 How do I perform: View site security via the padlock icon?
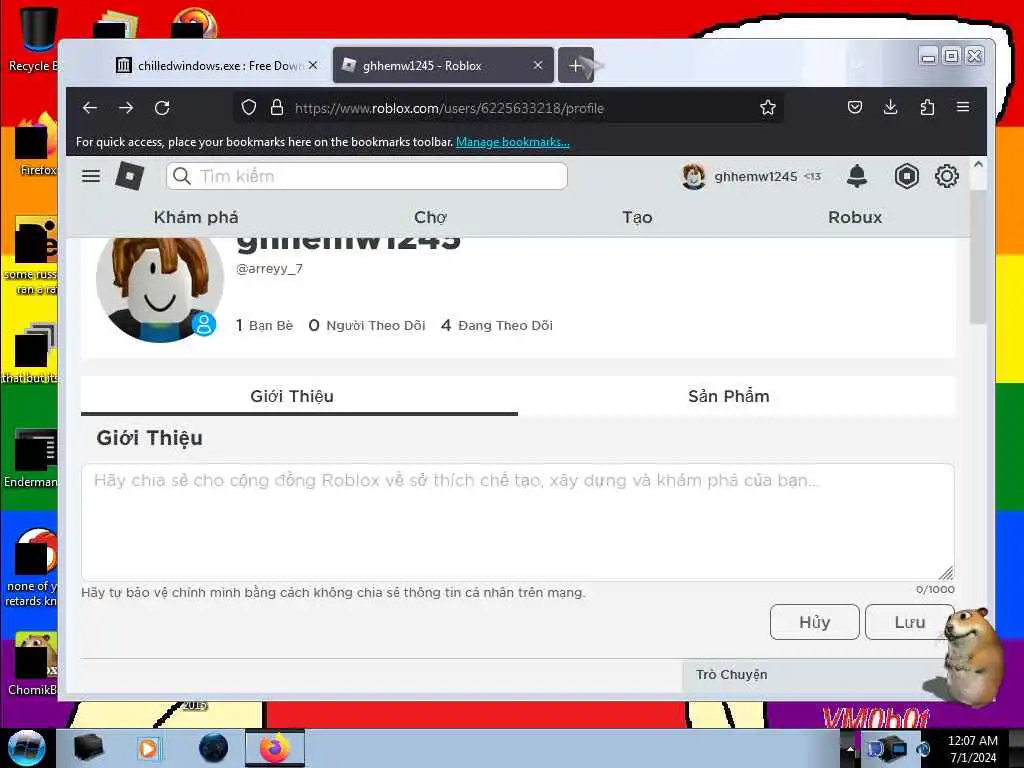point(277,108)
